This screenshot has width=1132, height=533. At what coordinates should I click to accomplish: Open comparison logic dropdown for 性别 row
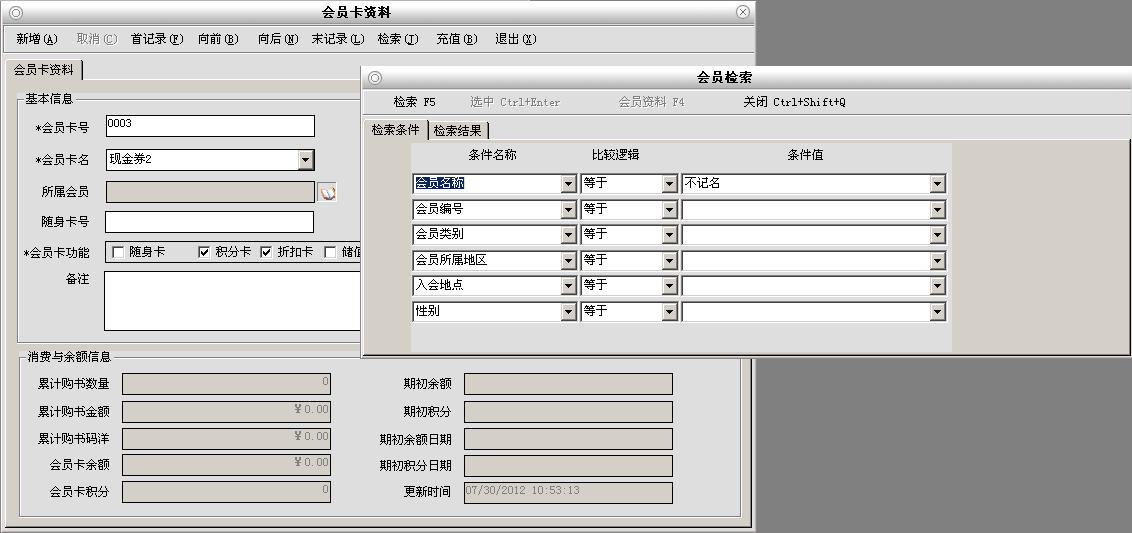[x=669, y=312]
